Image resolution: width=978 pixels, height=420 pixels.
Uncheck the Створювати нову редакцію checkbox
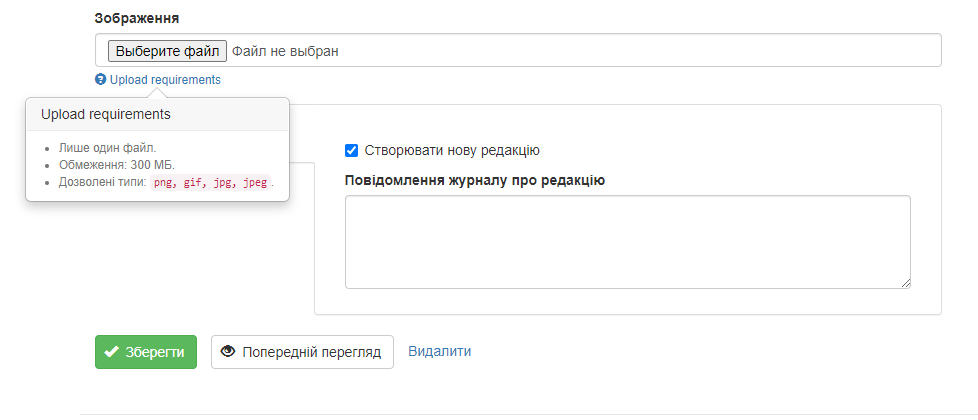pyautogui.click(x=352, y=150)
